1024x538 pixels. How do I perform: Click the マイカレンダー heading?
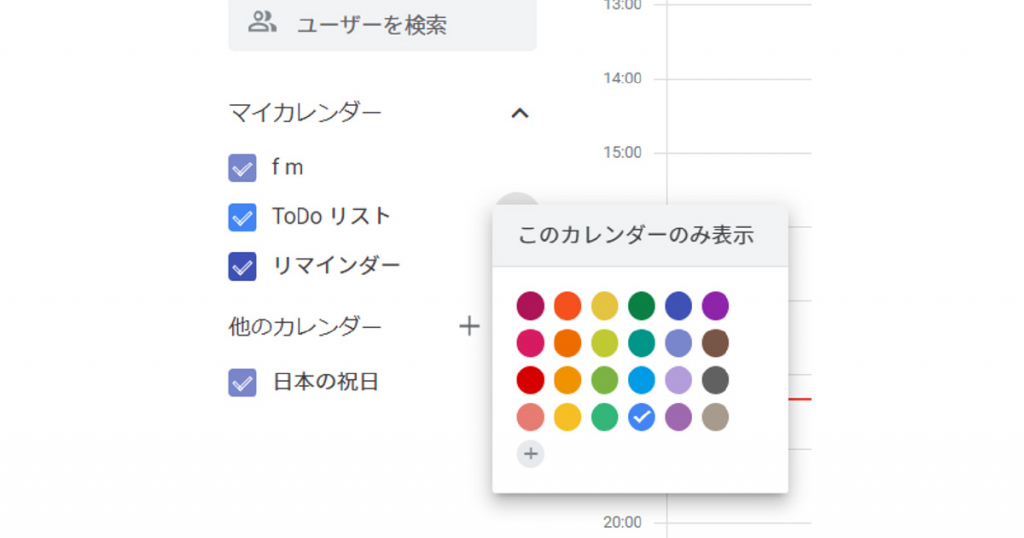(305, 113)
